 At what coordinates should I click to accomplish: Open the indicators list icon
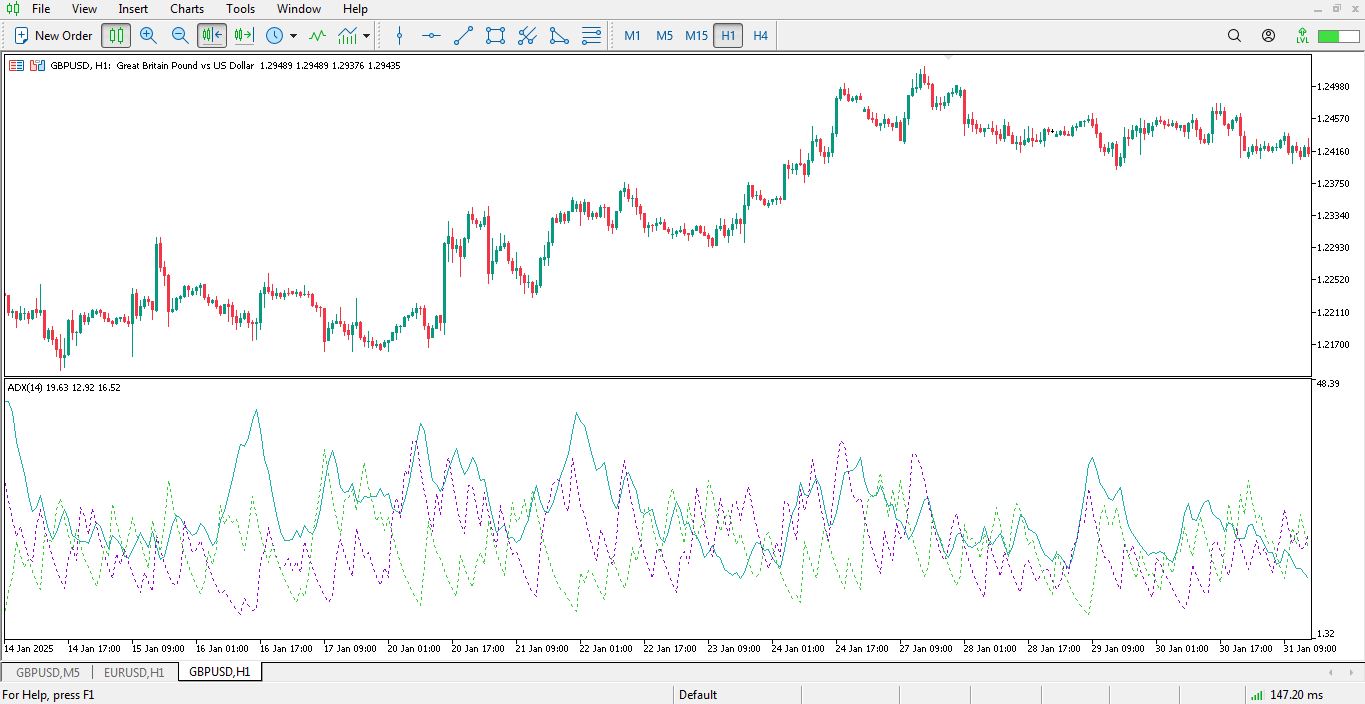pyautogui.click(x=317, y=35)
